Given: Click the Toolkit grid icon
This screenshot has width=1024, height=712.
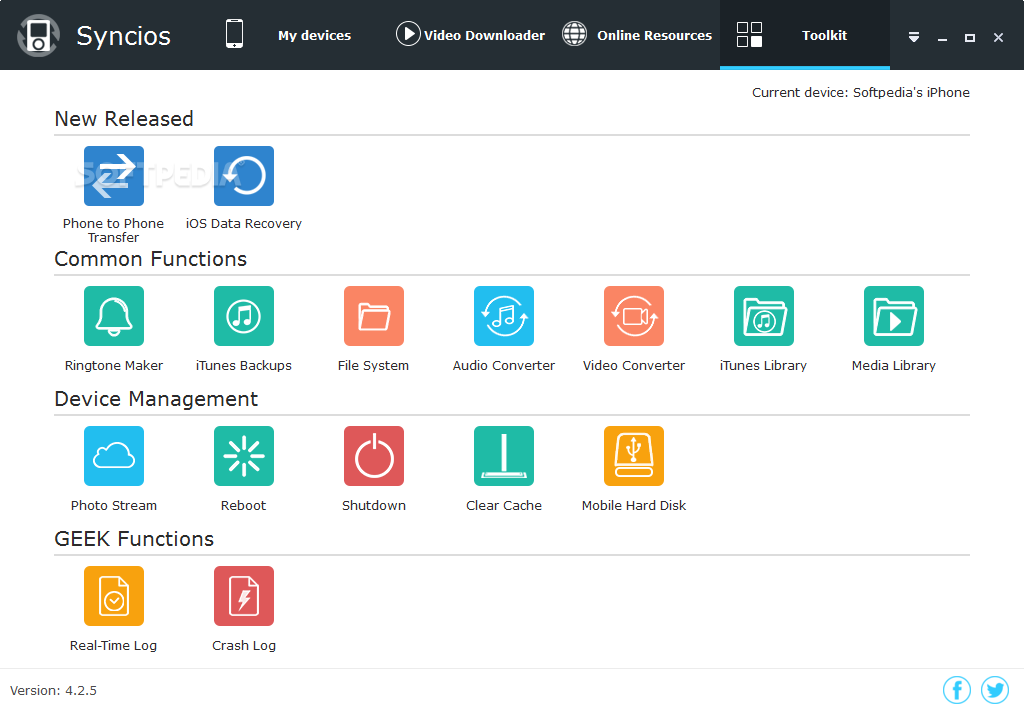Looking at the screenshot, I should tap(749, 35).
